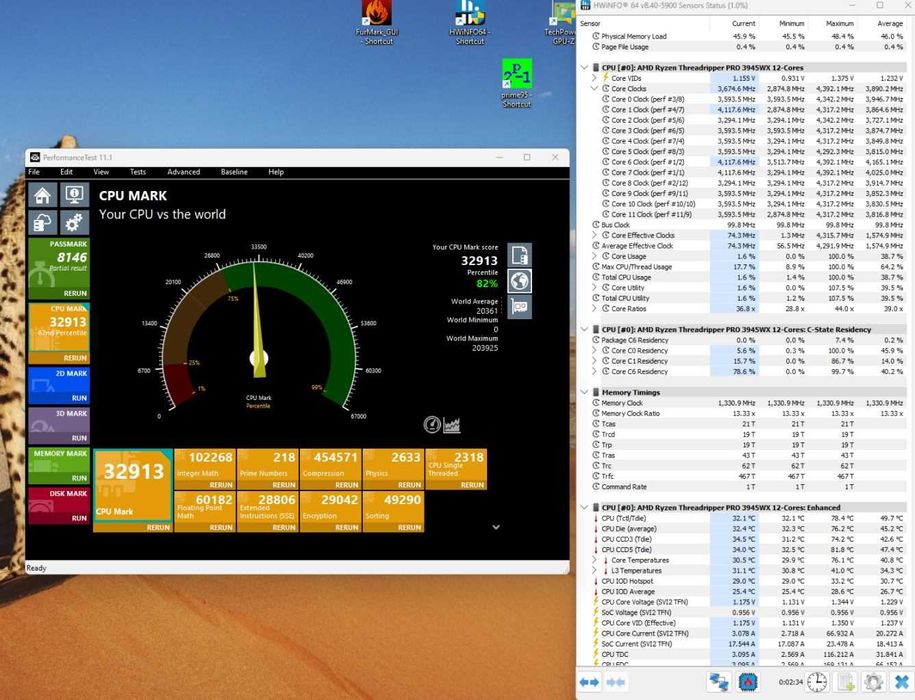
Task: Rerun the Sorting test
Action: tap(410, 527)
